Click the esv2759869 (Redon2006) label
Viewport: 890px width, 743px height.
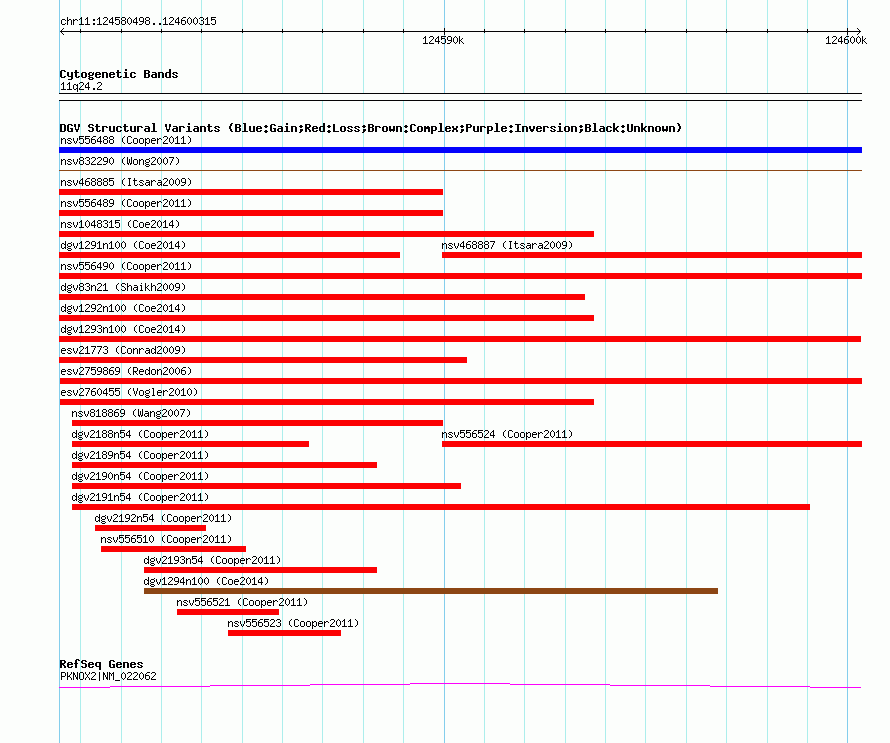coord(126,371)
